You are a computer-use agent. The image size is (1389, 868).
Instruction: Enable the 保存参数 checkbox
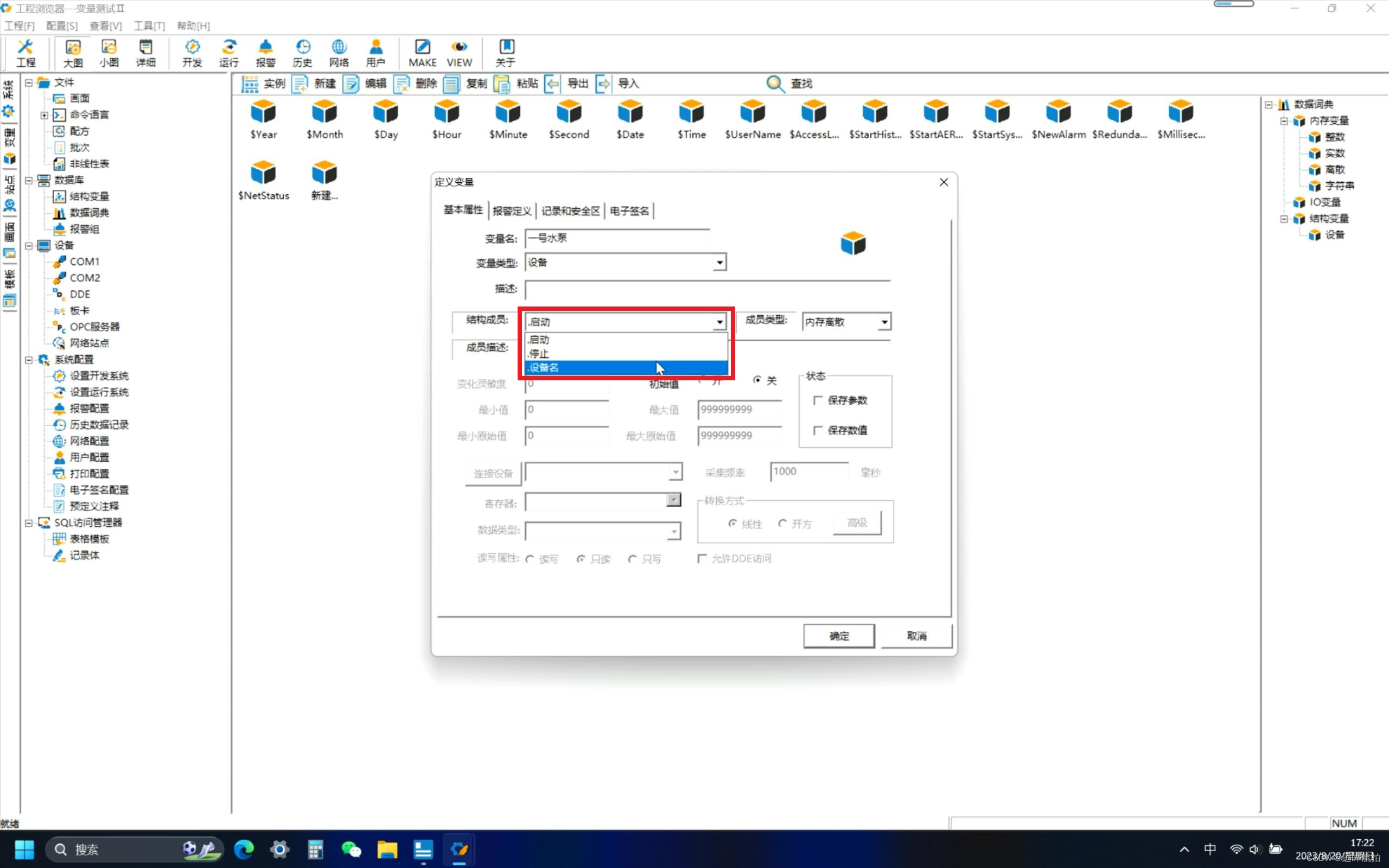pos(818,400)
